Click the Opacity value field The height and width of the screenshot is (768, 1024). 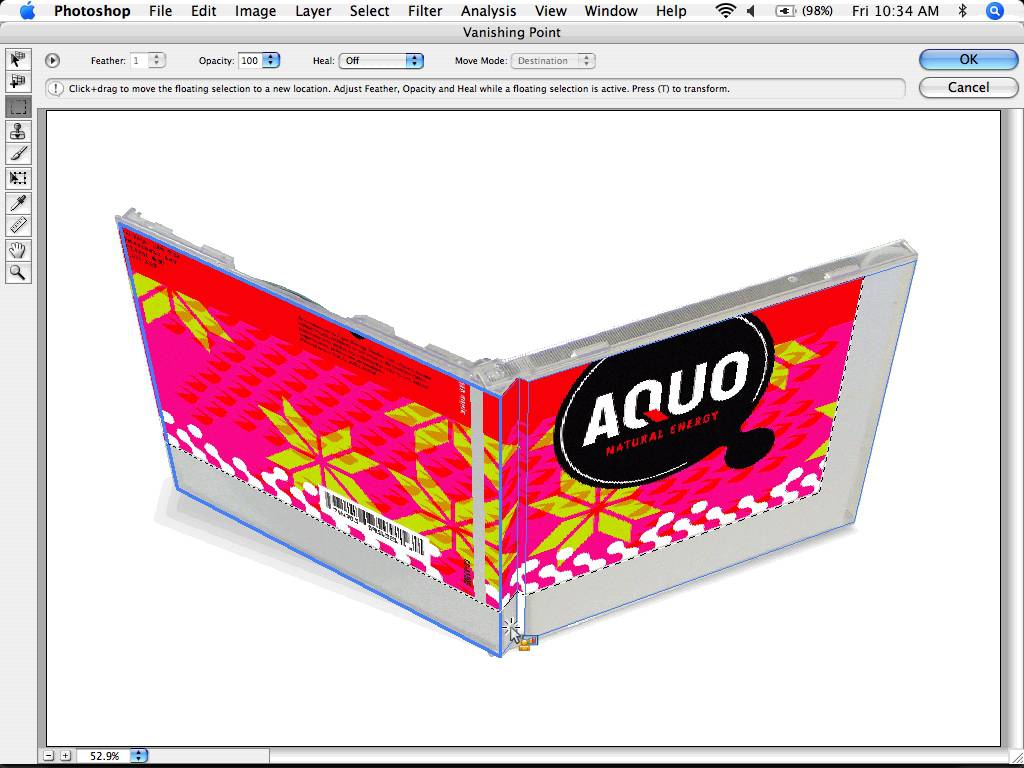click(x=250, y=61)
